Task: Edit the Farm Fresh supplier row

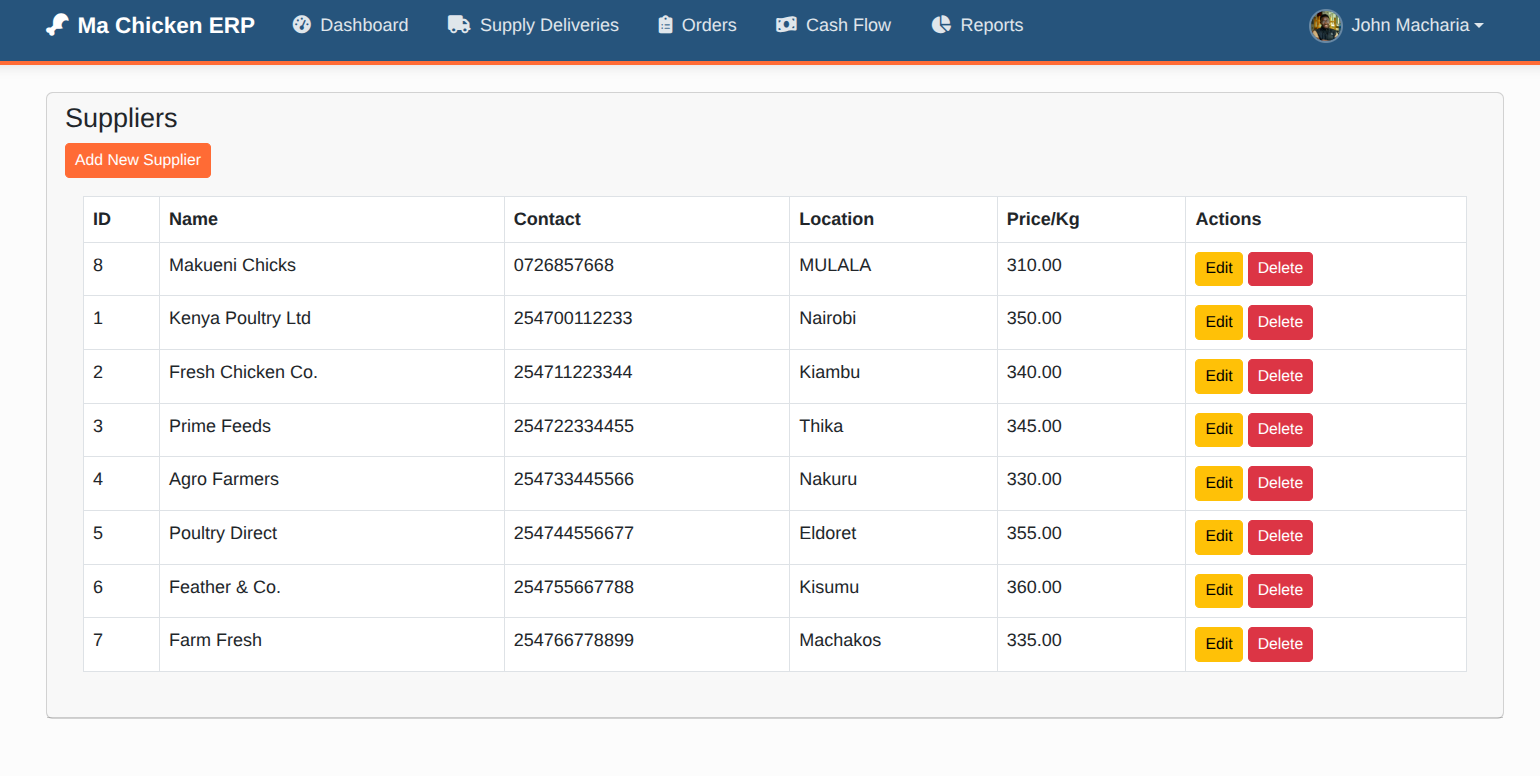Action: click(x=1218, y=644)
